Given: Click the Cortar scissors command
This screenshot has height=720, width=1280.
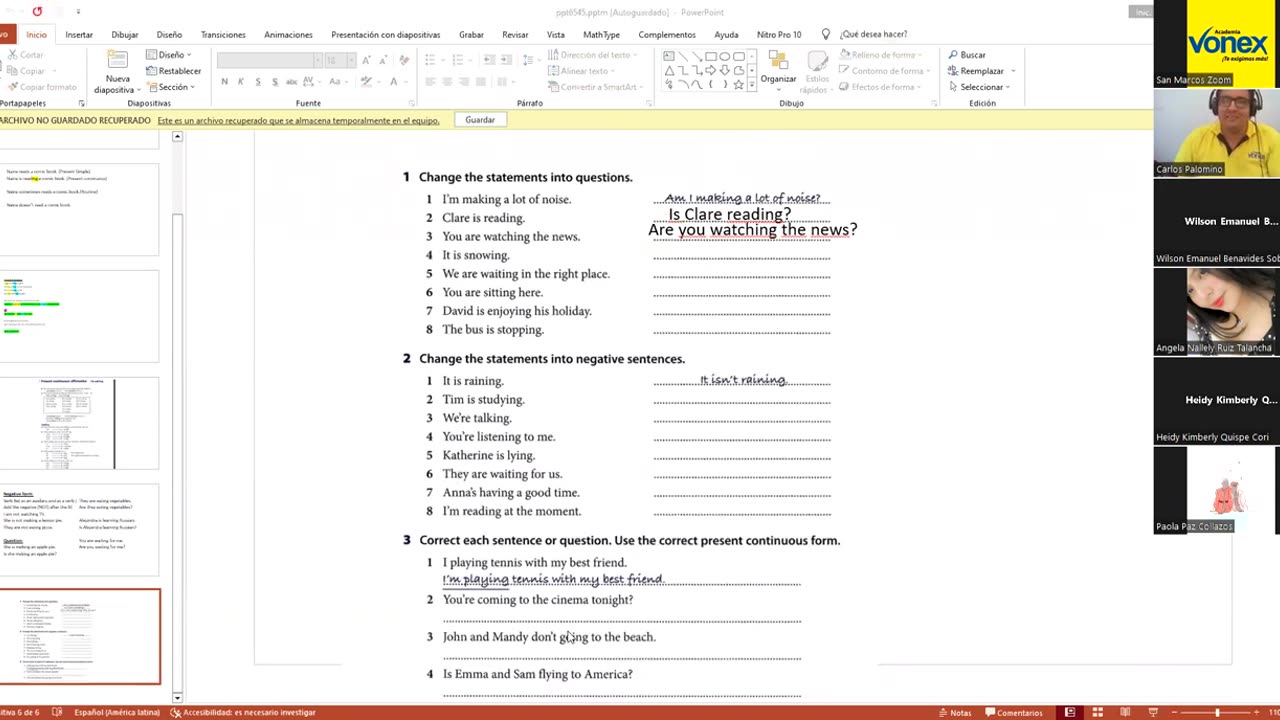Looking at the screenshot, I should (x=26, y=55).
